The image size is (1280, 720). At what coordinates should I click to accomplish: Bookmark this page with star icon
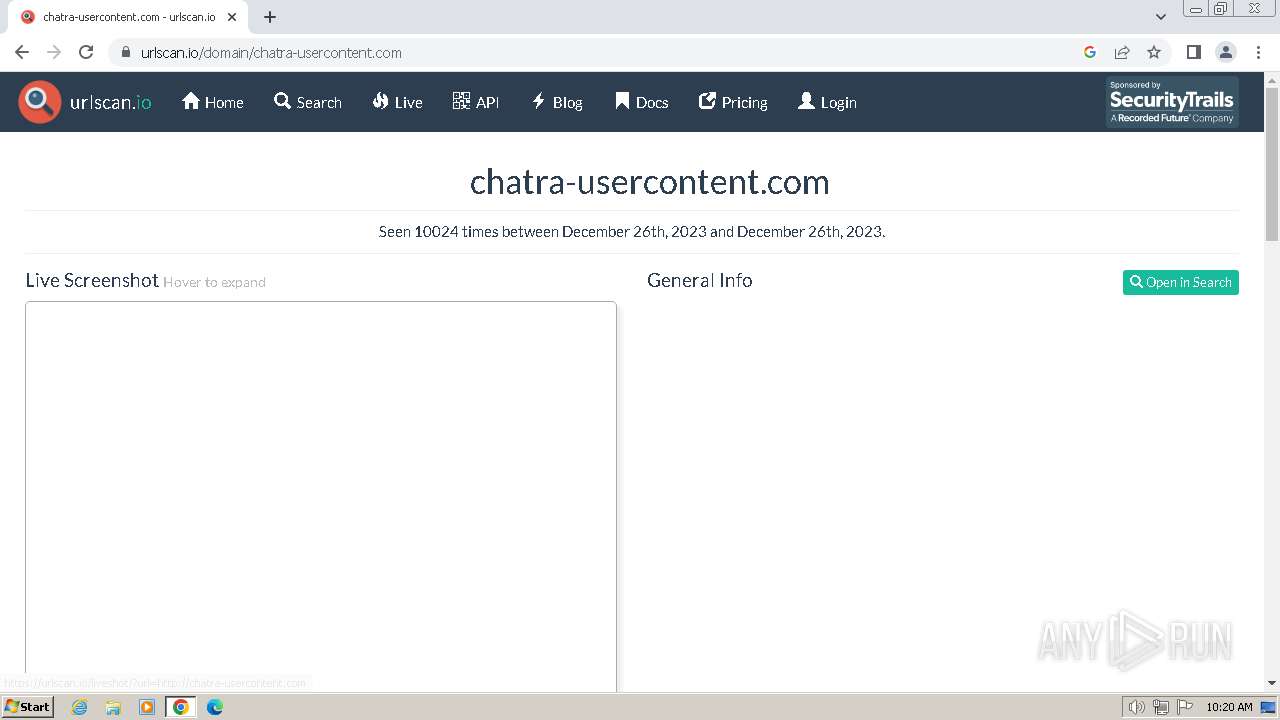pos(1154,52)
